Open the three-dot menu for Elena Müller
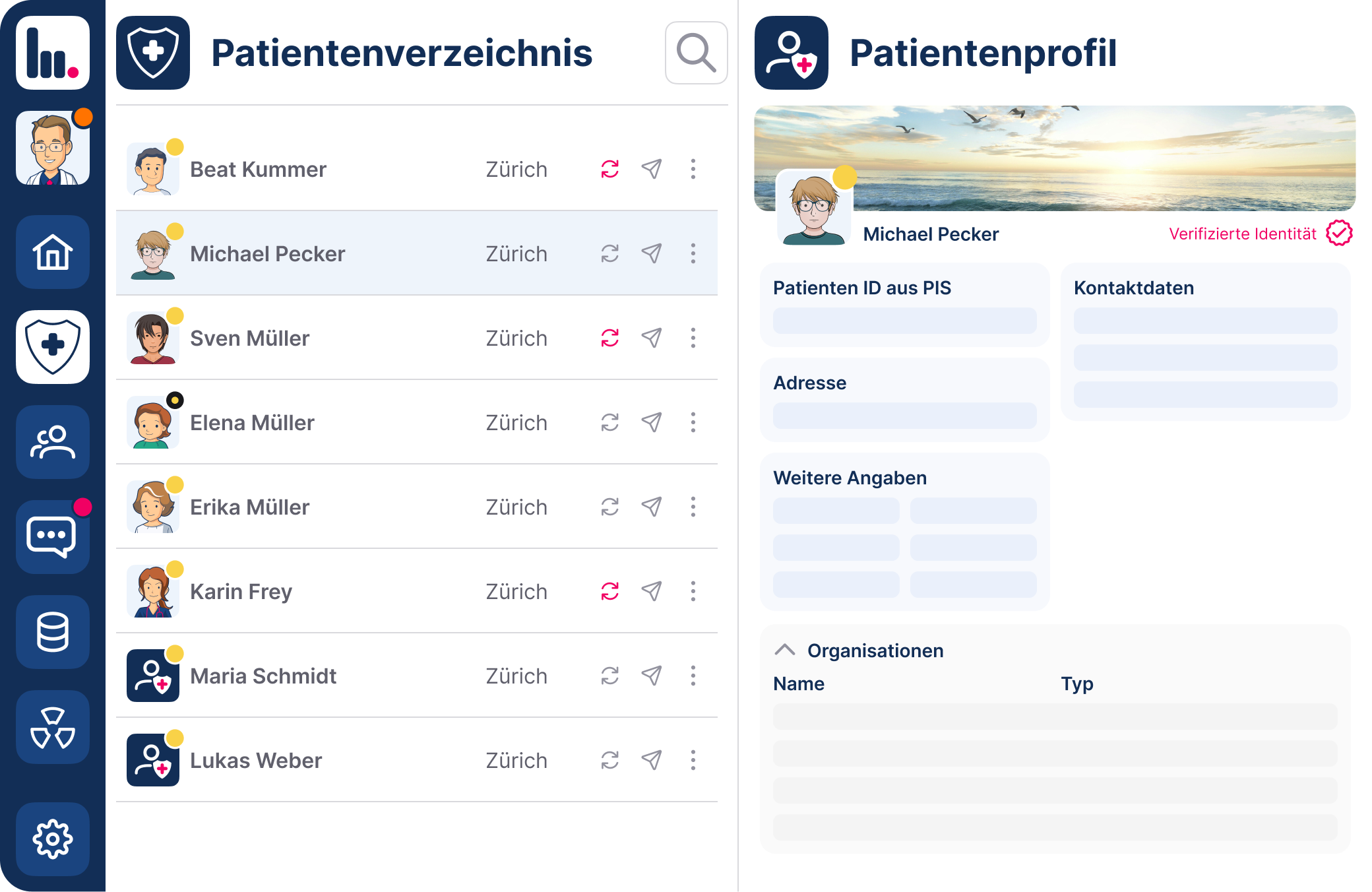This screenshot has width=1372, height=892. [x=693, y=422]
